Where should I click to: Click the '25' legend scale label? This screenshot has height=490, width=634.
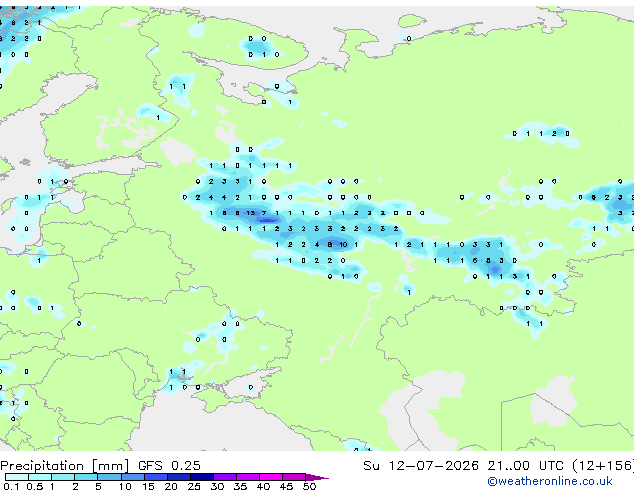click(x=194, y=486)
